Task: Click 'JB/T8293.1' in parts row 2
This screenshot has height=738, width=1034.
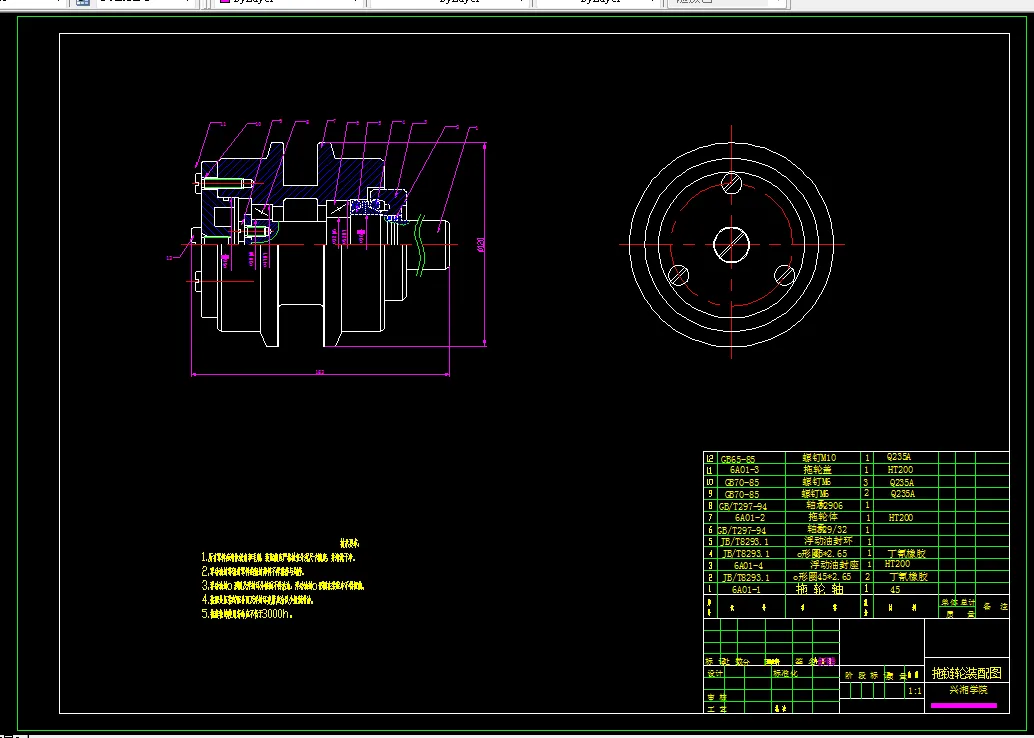Action: (x=746, y=578)
